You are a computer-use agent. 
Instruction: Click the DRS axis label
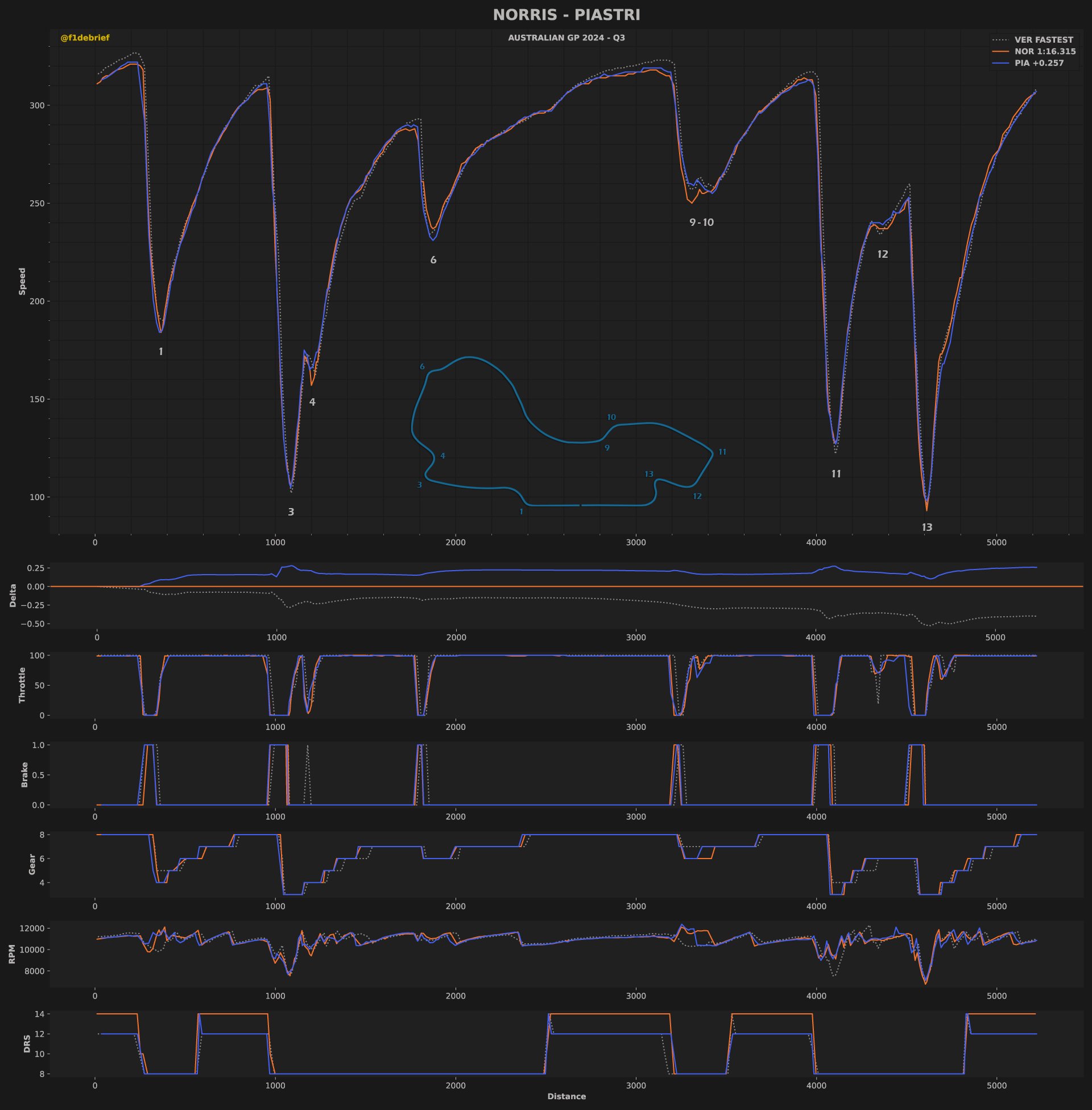(27, 1044)
